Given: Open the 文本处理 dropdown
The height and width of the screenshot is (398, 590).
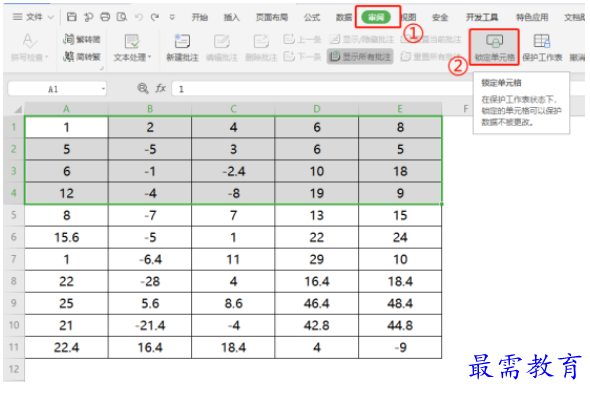Looking at the screenshot, I should click(132, 48).
